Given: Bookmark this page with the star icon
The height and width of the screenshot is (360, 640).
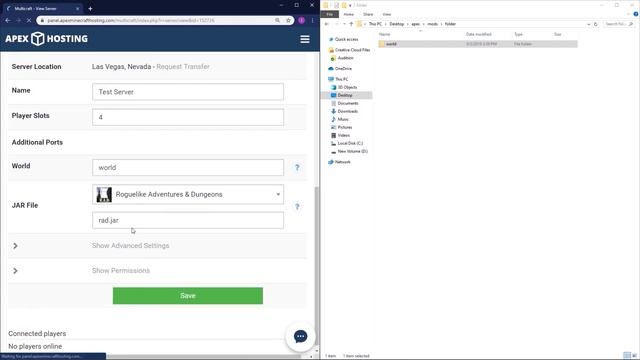Looking at the screenshot, I should click(x=288, y=20).
